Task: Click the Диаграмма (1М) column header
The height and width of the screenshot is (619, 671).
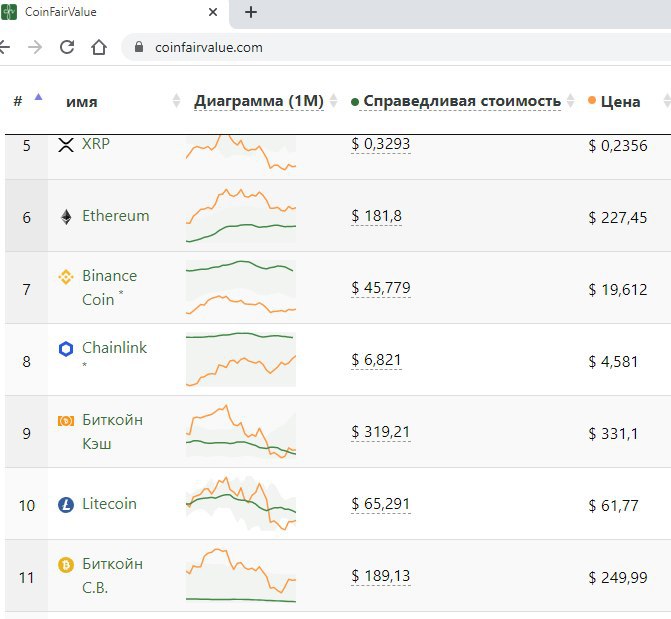Action: pos(258,101)
